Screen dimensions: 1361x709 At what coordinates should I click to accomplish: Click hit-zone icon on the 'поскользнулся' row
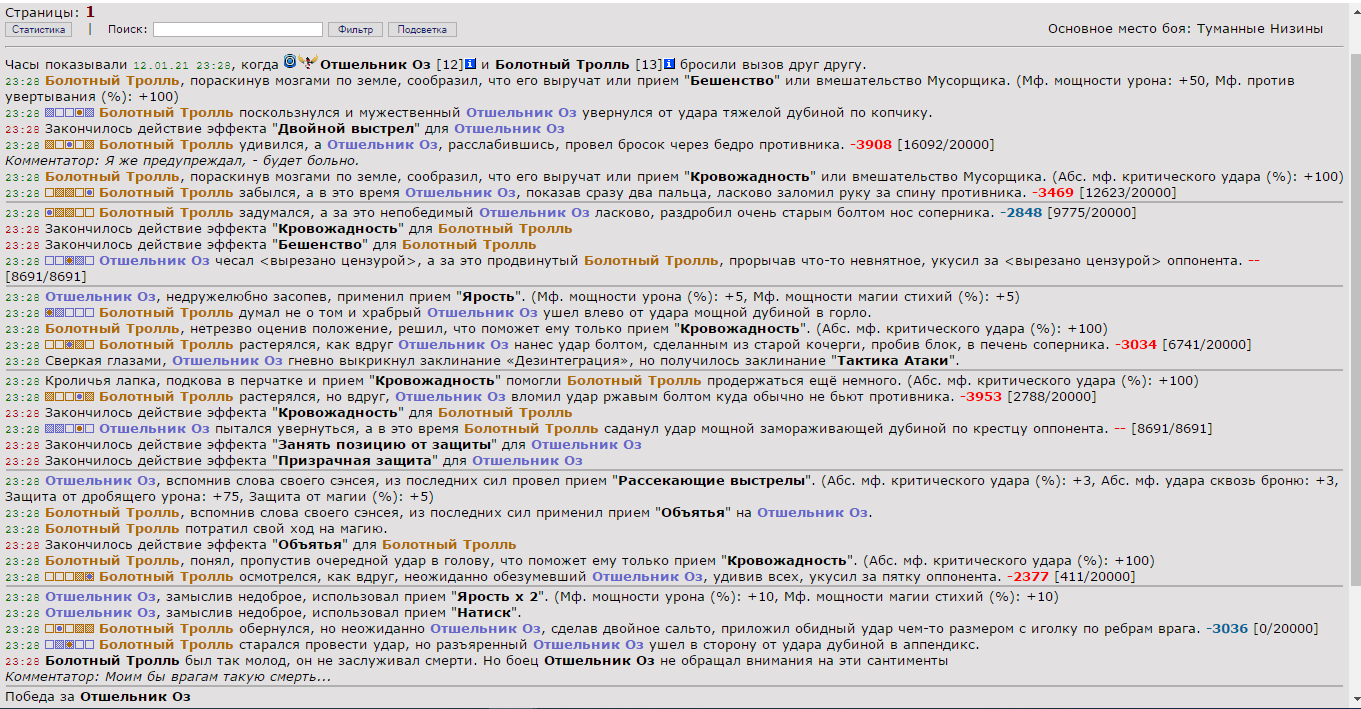pyautogui.click(x=70, y=113)
